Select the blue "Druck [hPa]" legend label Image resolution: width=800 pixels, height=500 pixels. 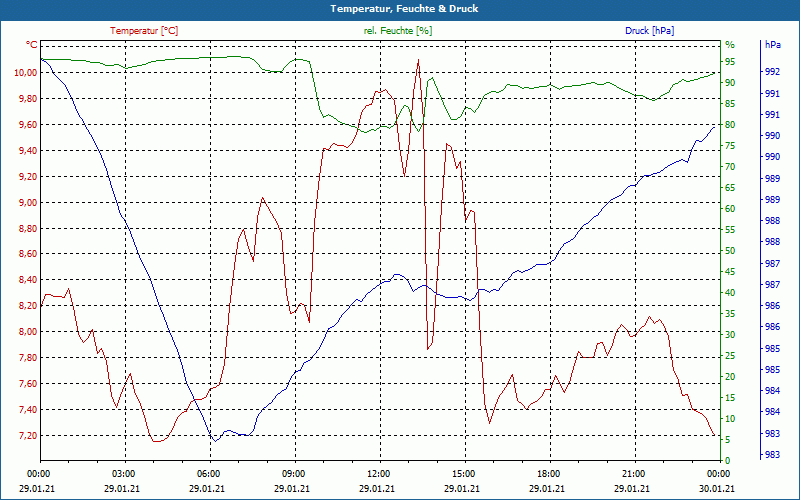(649, 31)
